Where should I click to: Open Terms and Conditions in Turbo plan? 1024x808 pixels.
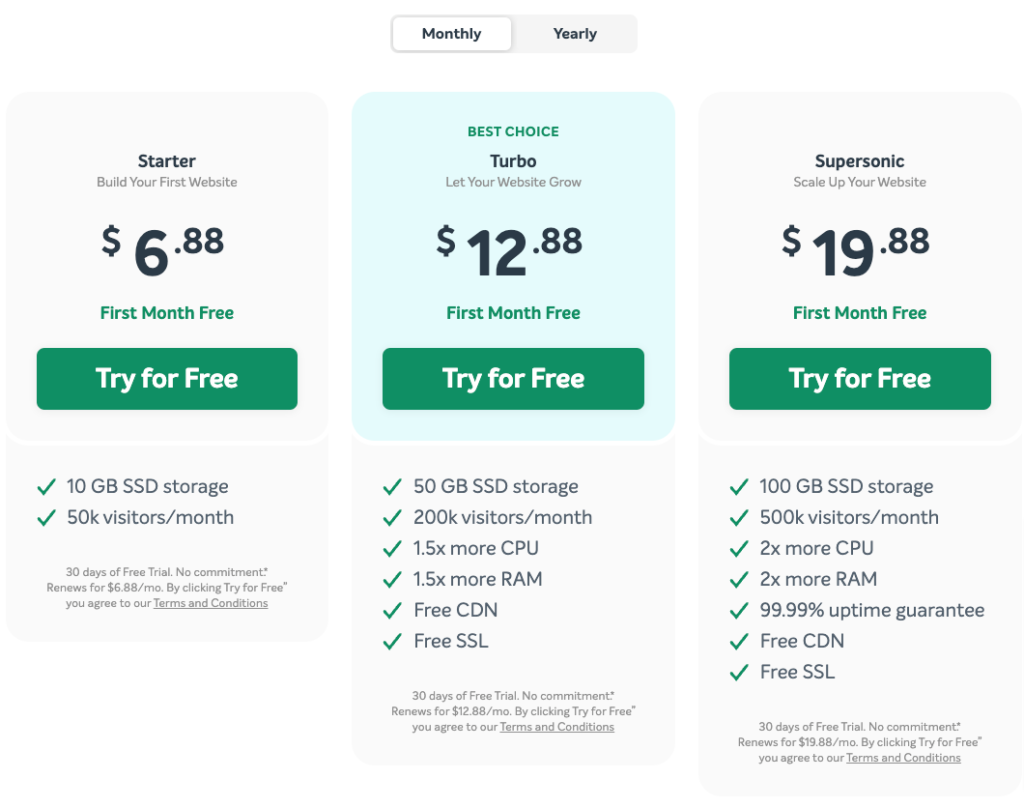(x=557, y=727)
